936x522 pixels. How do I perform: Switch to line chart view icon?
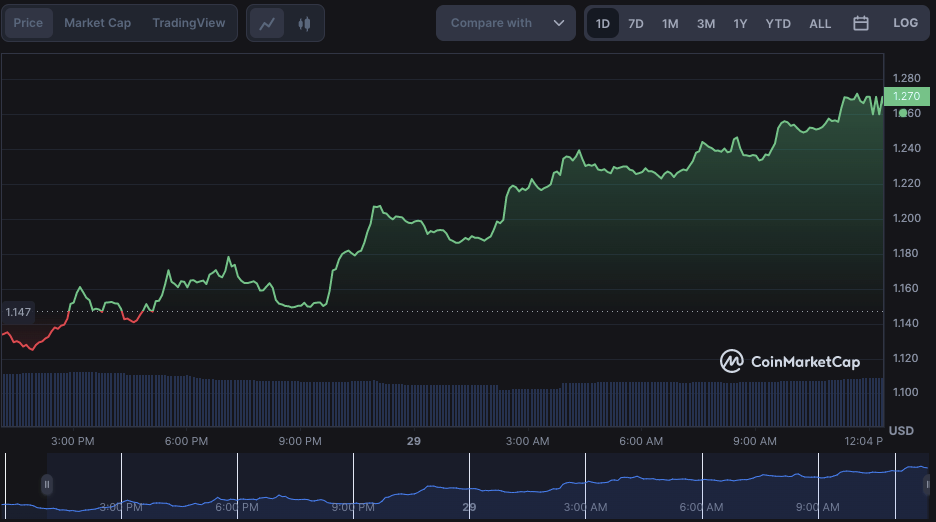click(x=267, y=23)
